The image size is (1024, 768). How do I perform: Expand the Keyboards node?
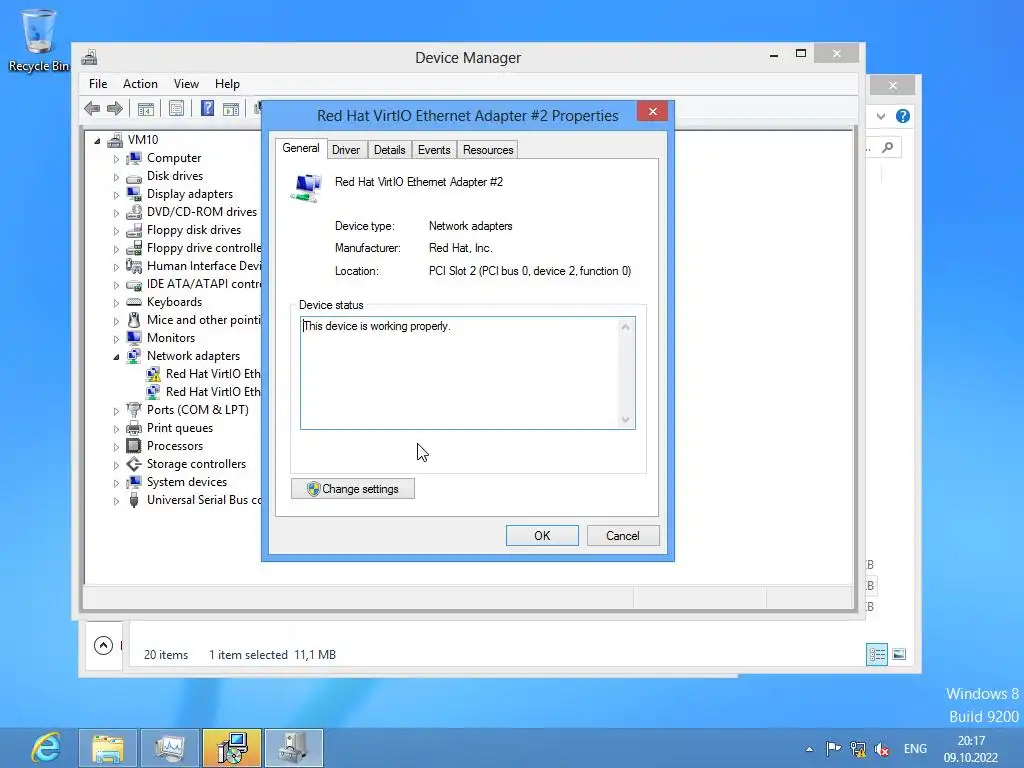tap(116, 303)
